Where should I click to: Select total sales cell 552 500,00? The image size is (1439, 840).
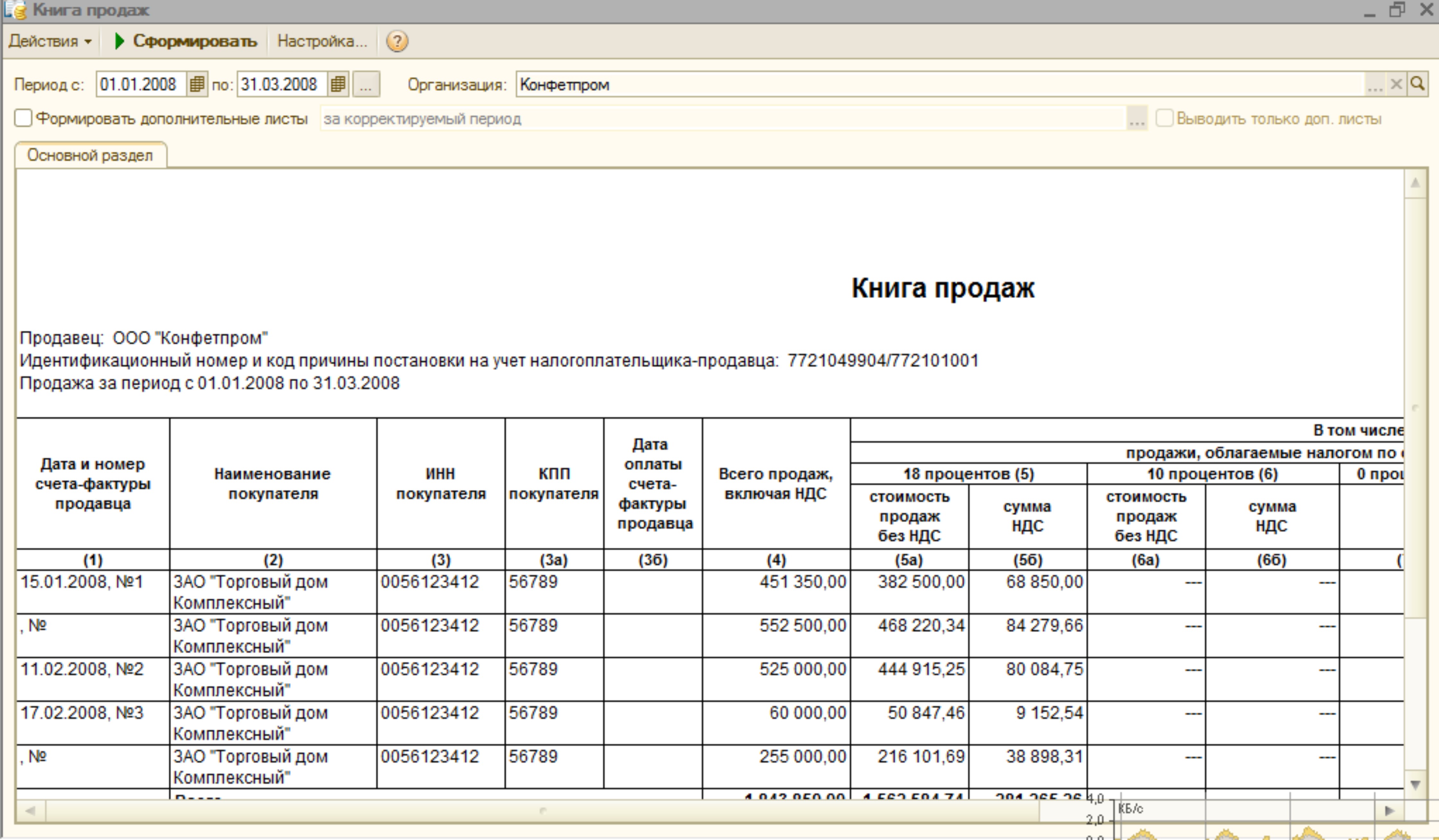pos(776,636)
